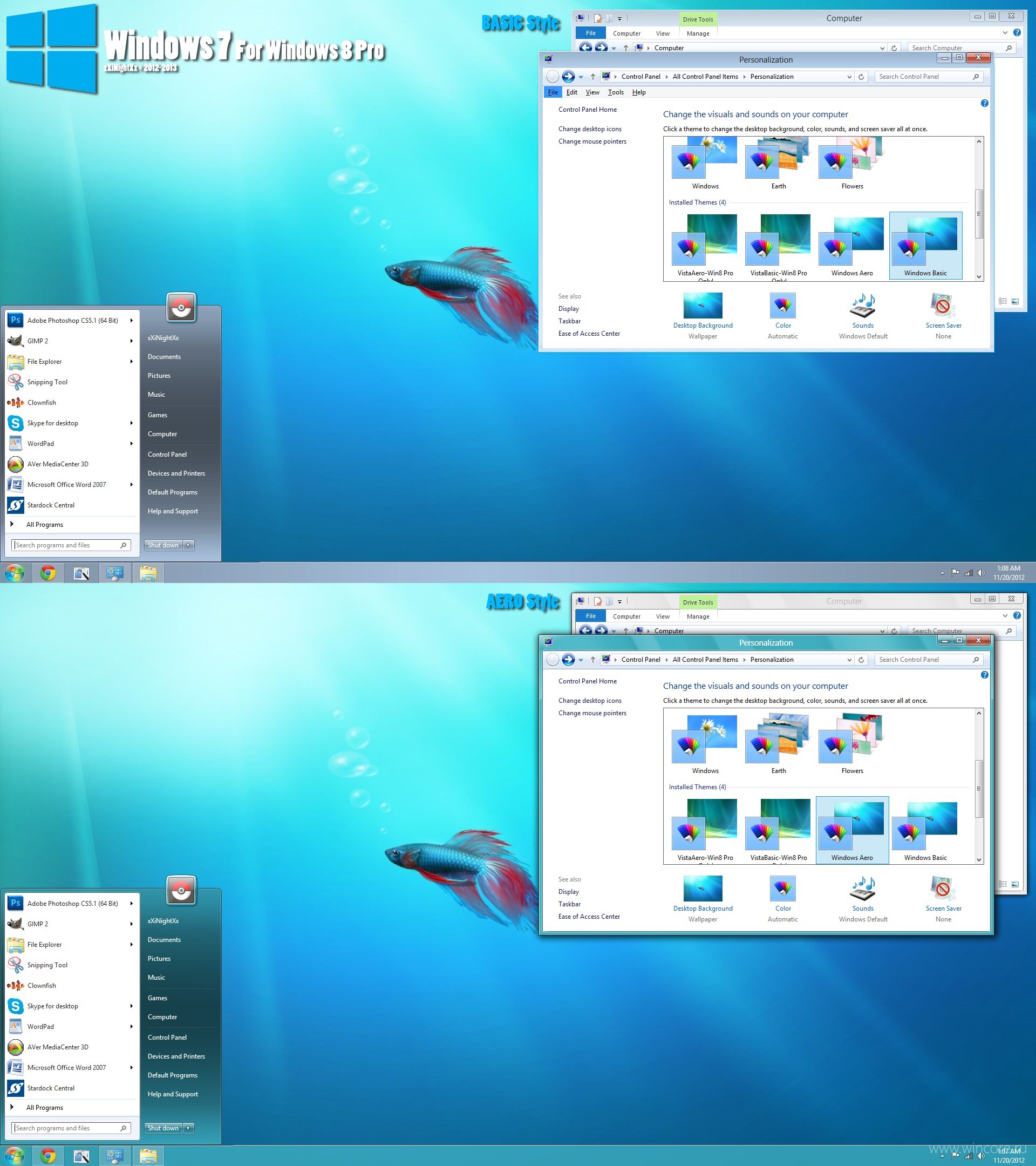Refresh the address bar in Basic Style Personalization window

tap(861, 77)
